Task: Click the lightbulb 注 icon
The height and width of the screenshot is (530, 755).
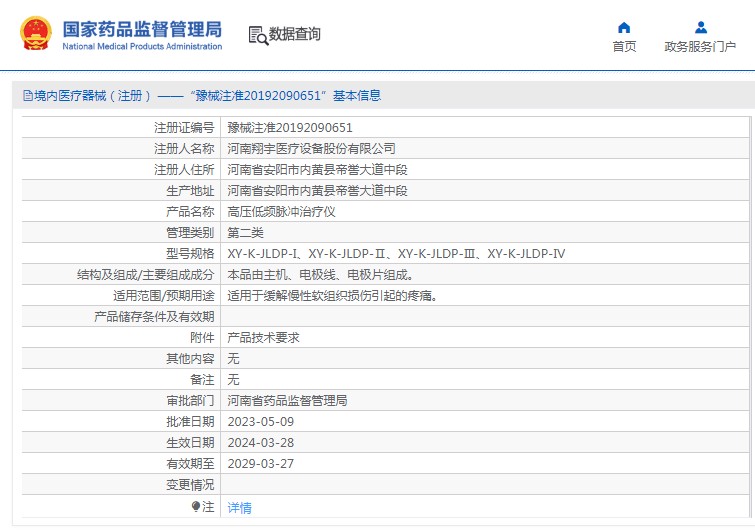Action: point(195,506)
